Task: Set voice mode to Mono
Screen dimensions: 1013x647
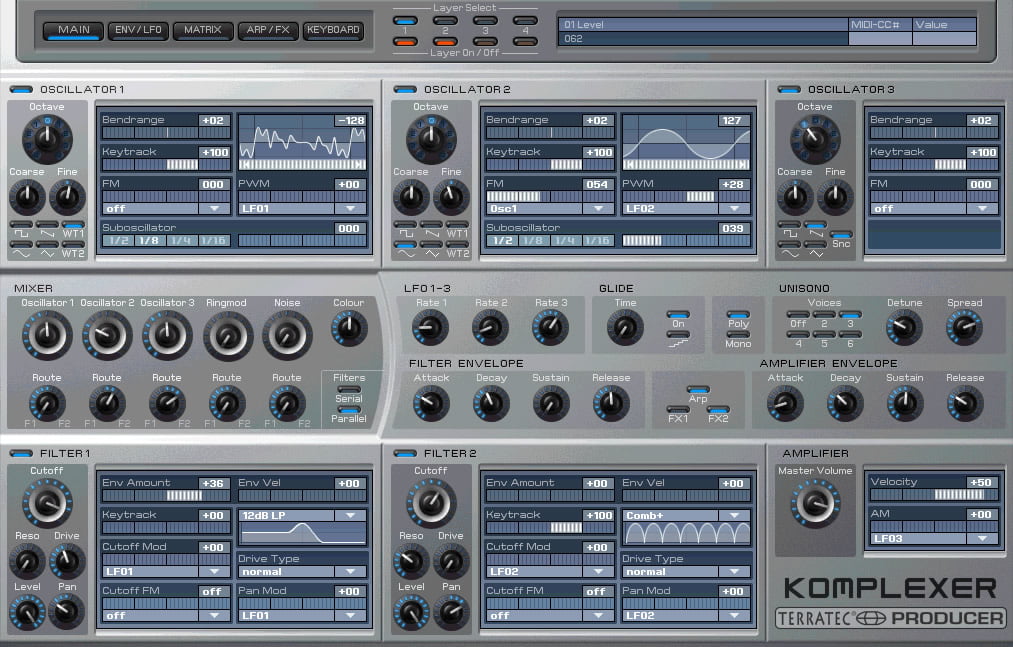Action: tap(738, 335)
